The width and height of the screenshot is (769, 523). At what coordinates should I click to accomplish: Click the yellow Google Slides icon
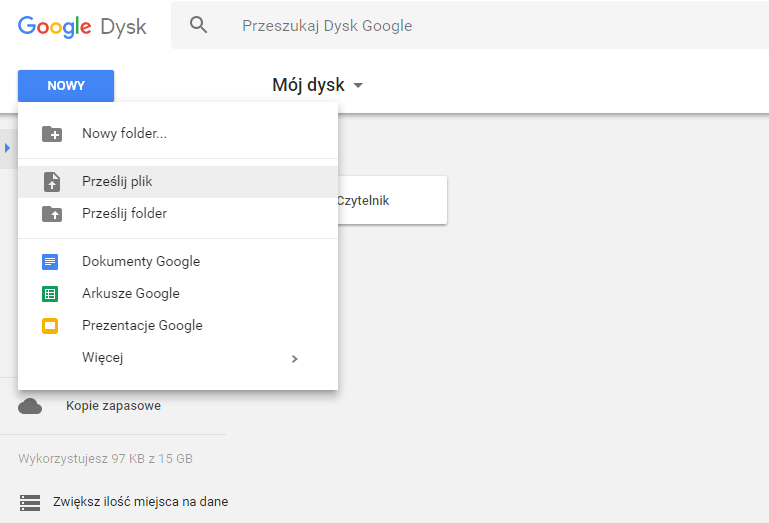click(x=50, y=326)
